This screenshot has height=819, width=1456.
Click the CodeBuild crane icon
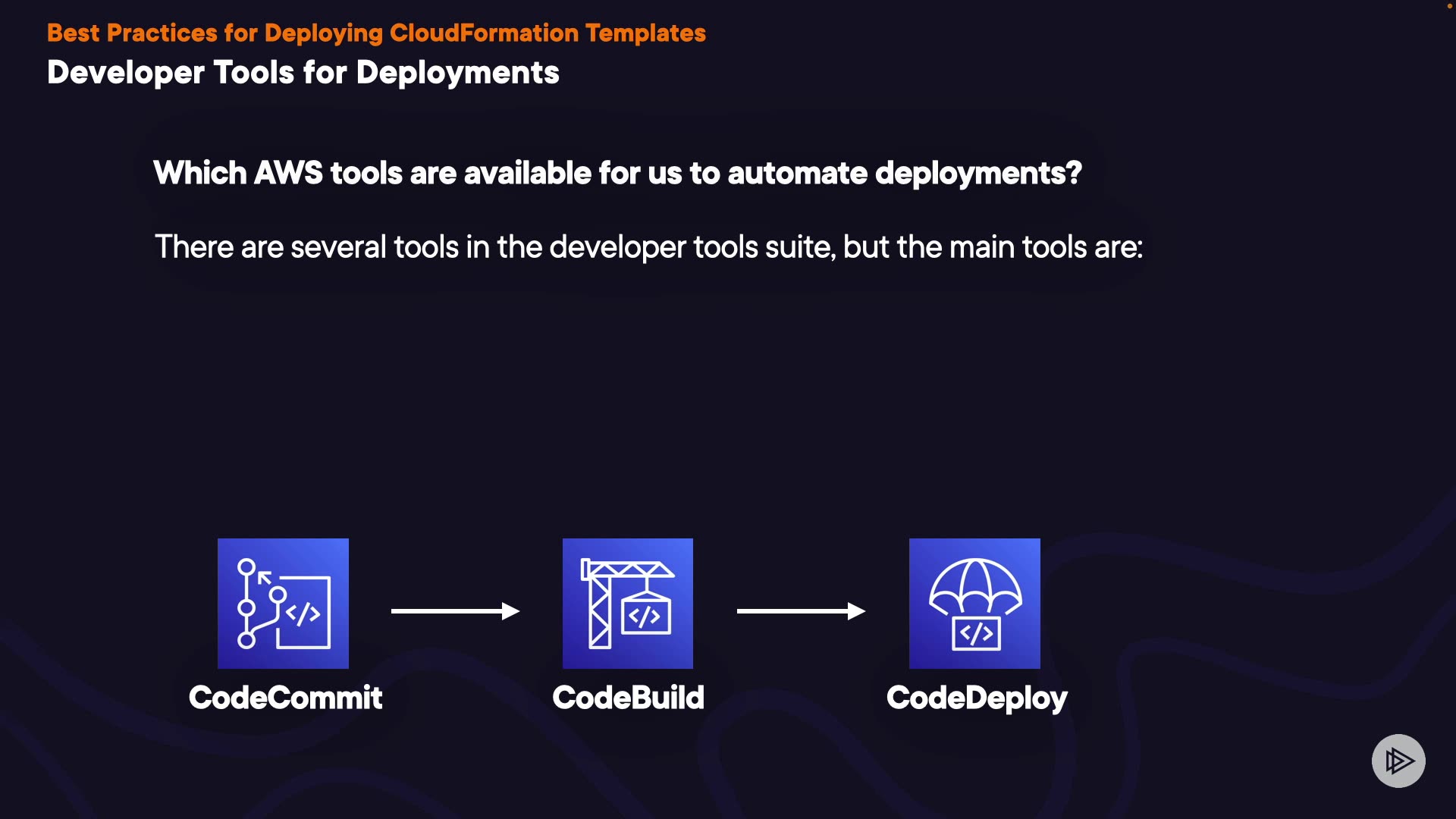pos(628,604)
